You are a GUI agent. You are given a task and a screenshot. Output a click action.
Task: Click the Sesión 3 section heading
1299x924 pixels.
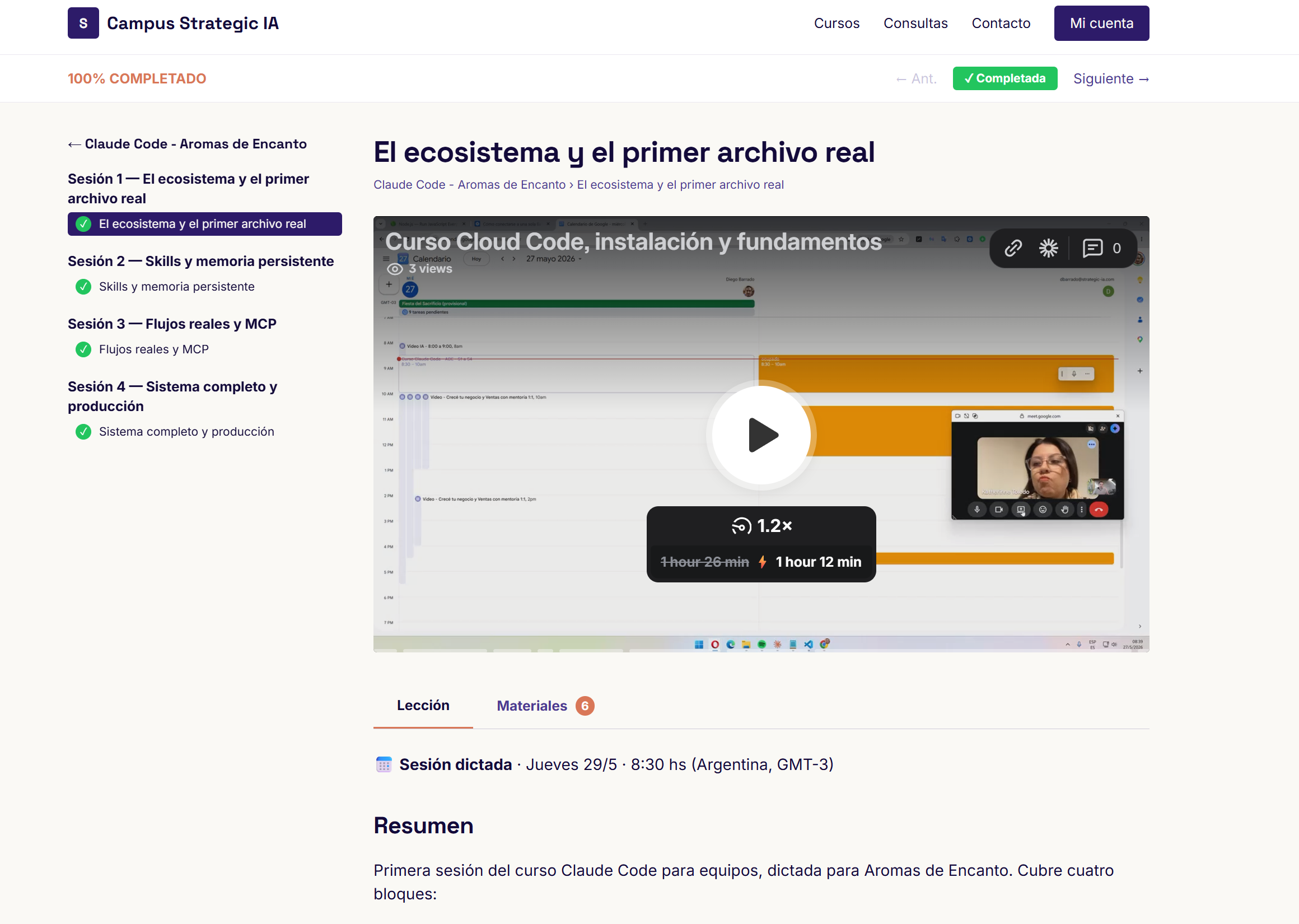point(172,324)
